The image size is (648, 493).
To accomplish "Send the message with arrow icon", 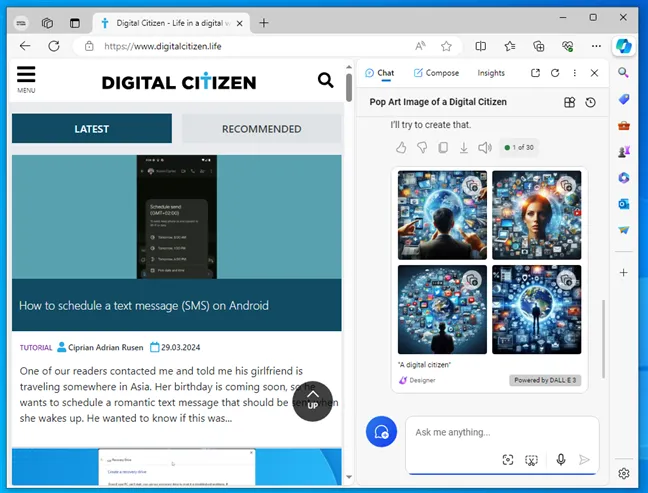I will (x=584, y=460).
